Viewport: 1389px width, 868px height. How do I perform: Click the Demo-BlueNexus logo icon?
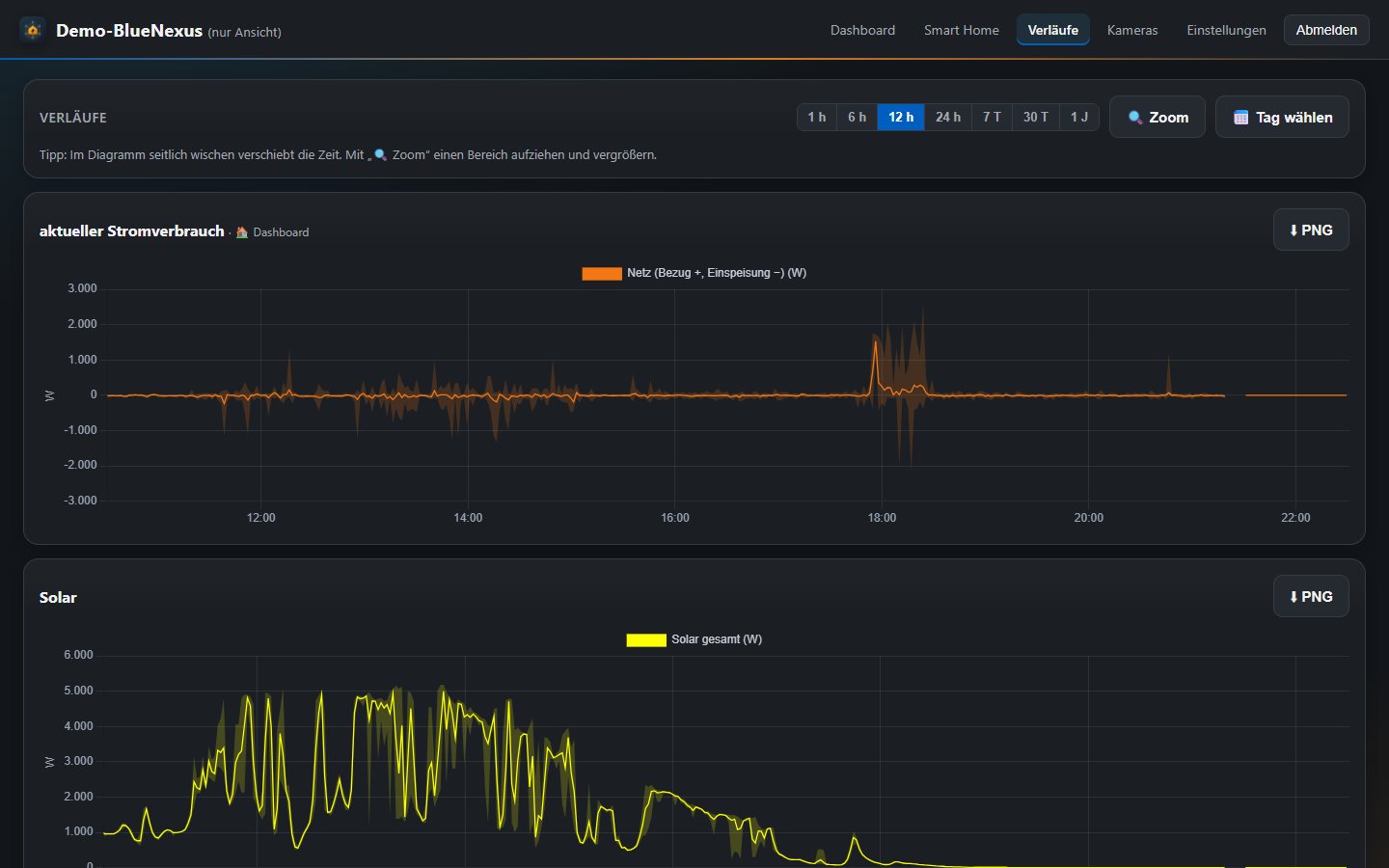tap(33, 30)
